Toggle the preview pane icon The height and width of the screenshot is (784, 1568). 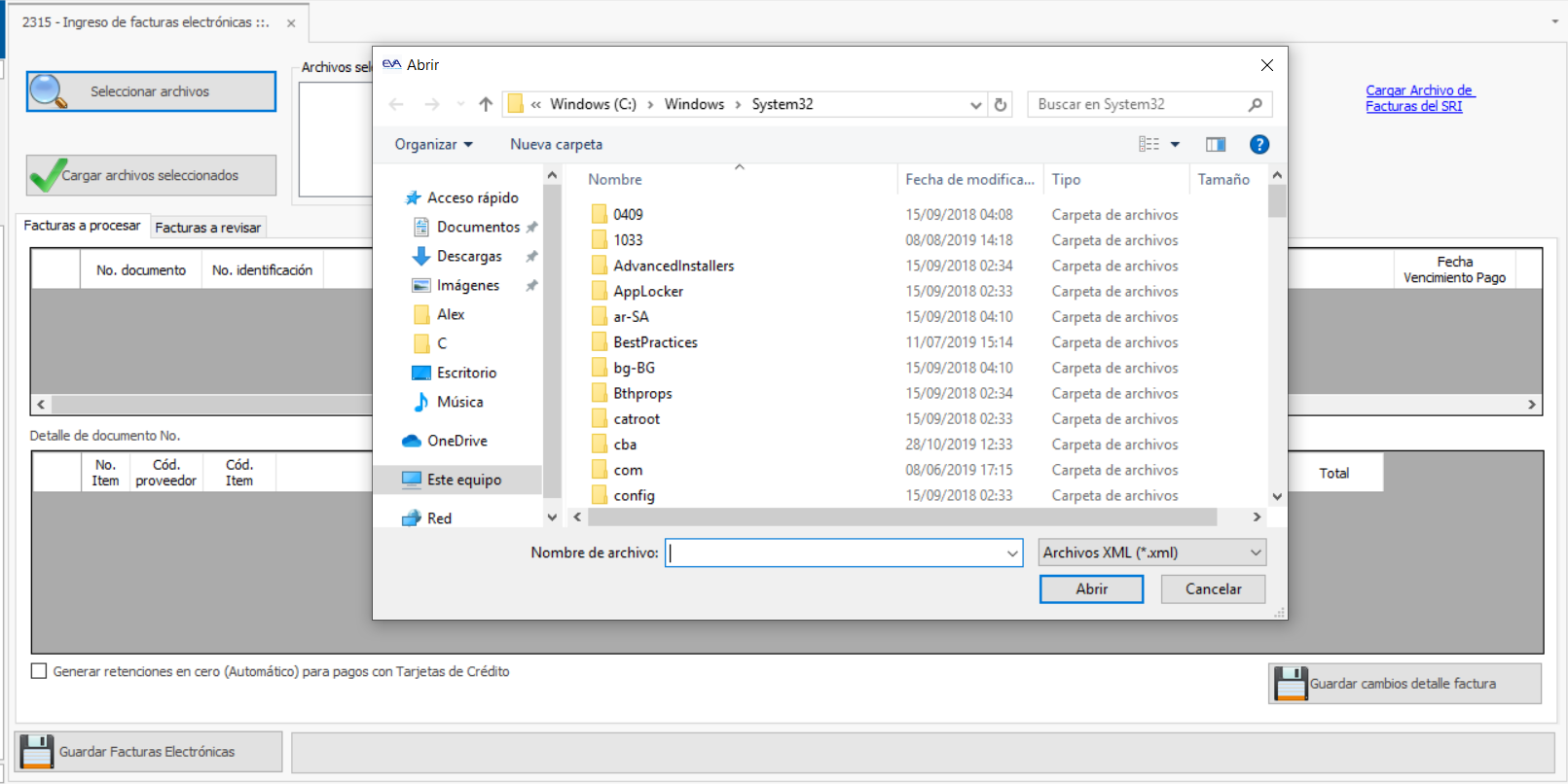click(1216, 144)
